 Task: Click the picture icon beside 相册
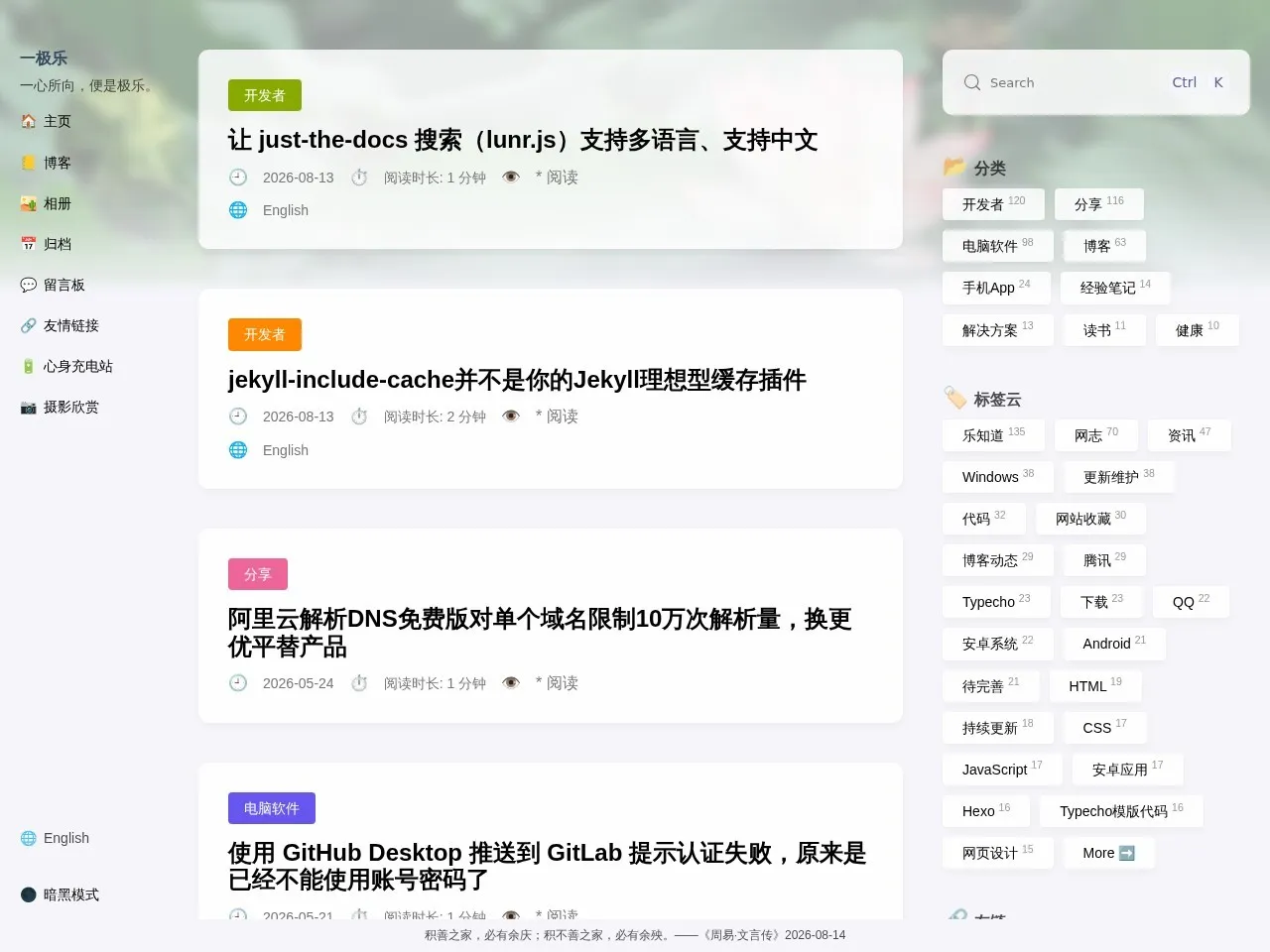28,203
